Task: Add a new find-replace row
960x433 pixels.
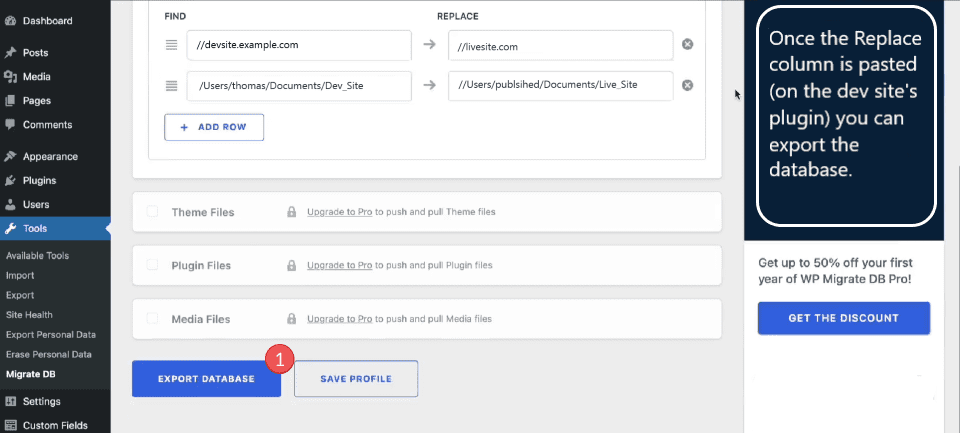Action: coord(214,128)
